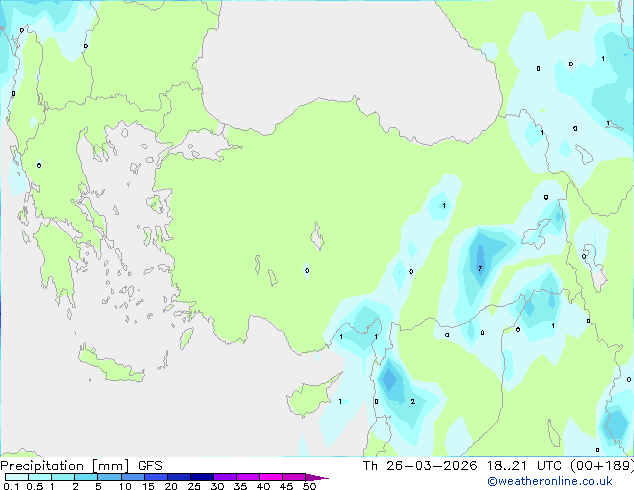Click the 25–30 mm navy legend swatch

click(202, 477)
